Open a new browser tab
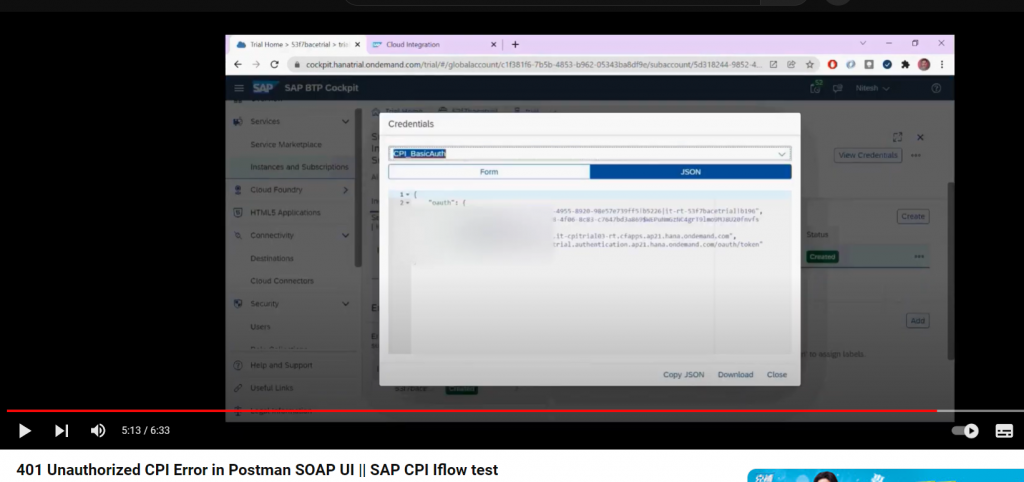This screenshot has width=1024, height=482. 515,44
